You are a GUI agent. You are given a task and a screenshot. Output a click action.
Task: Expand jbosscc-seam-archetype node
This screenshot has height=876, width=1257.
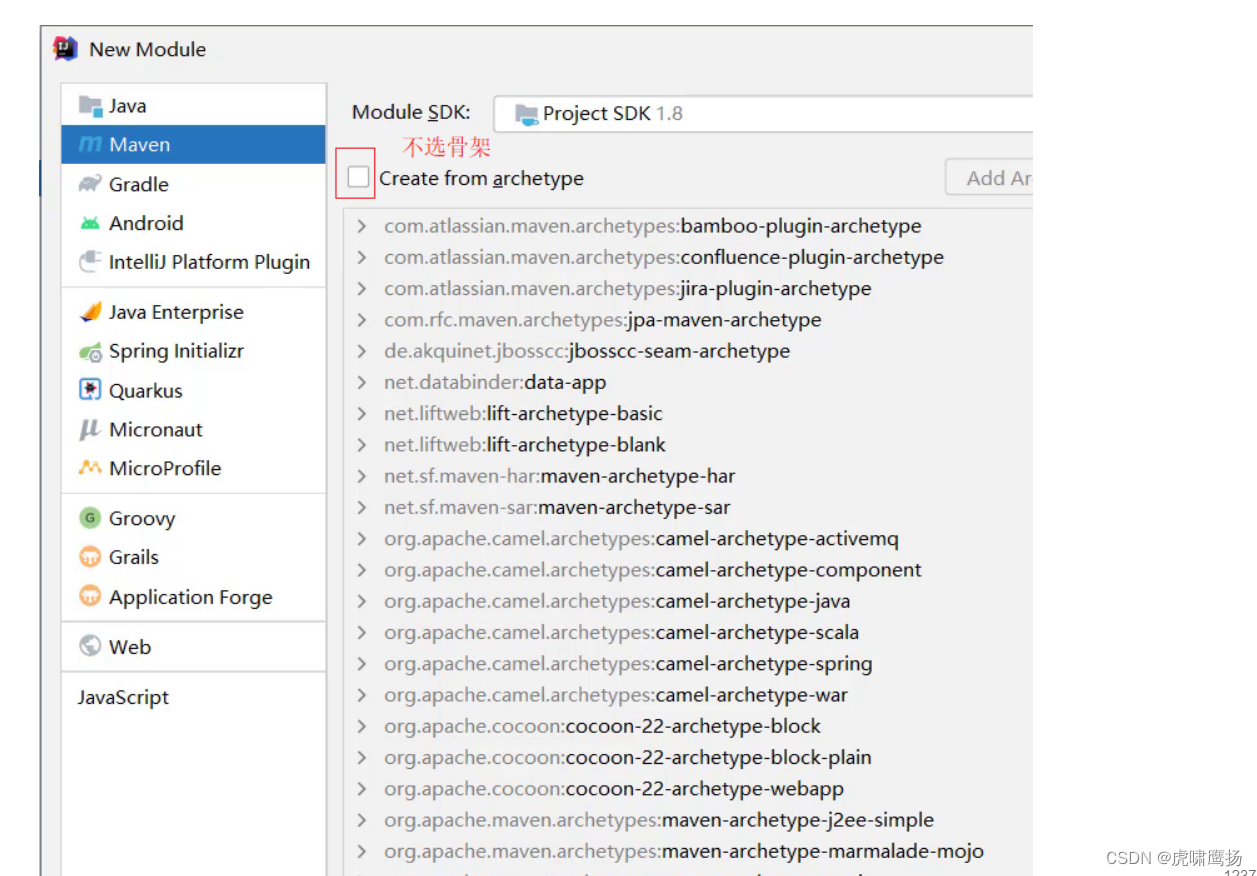tap(362, 352)
